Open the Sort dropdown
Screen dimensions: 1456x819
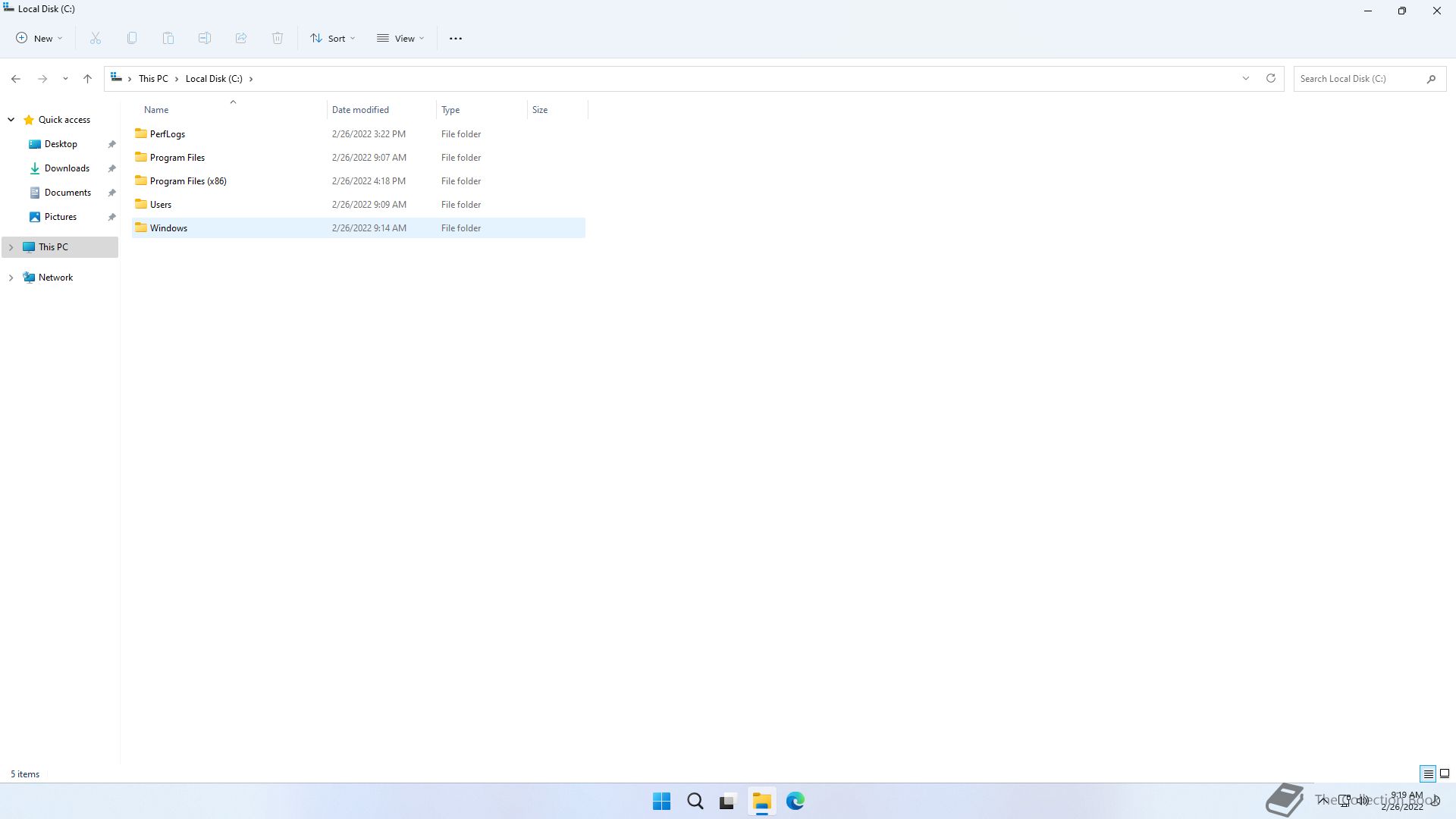[x=332, y=38]
